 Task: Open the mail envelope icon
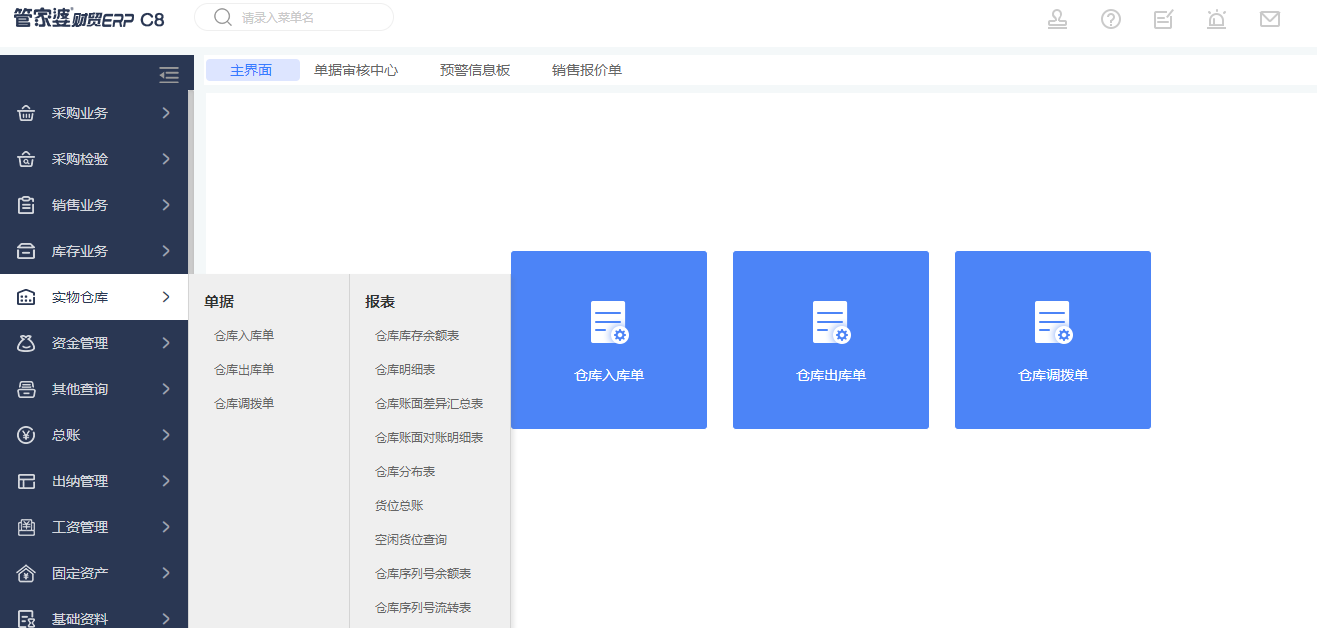(x=1269, y=19)
